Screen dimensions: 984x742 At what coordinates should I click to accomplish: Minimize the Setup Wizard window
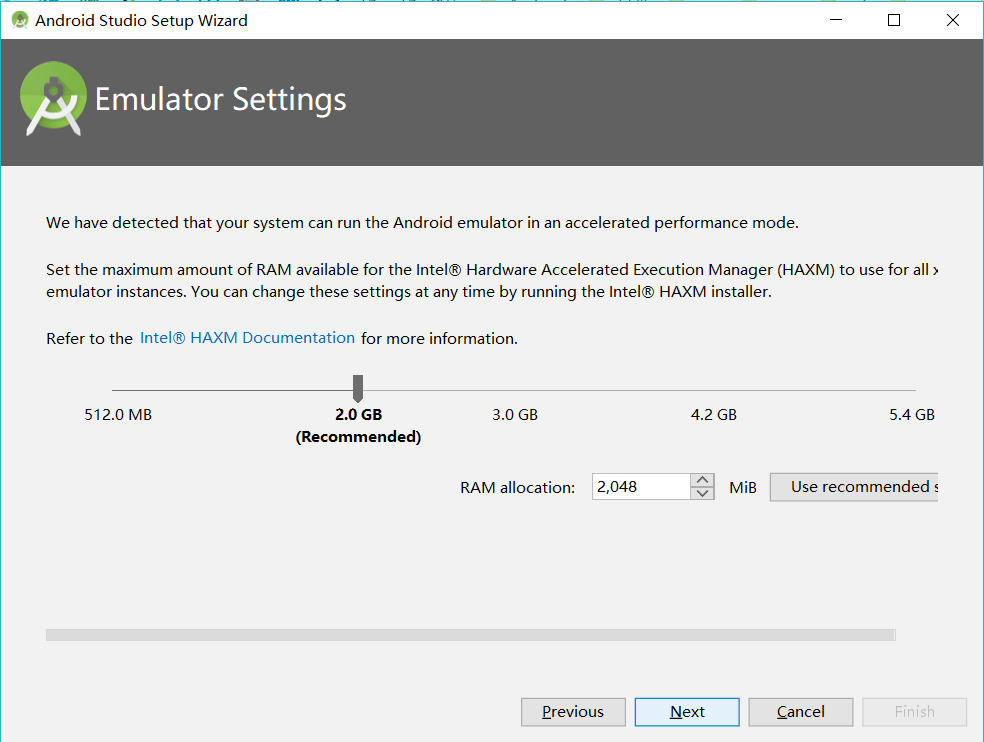(x=836, y=20)
